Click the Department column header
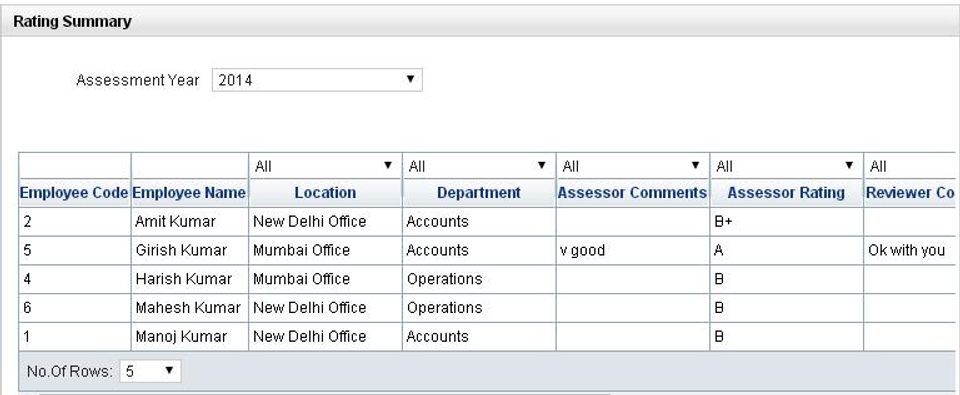This screenshot has width=960, height=395. (x=479, y=193)
